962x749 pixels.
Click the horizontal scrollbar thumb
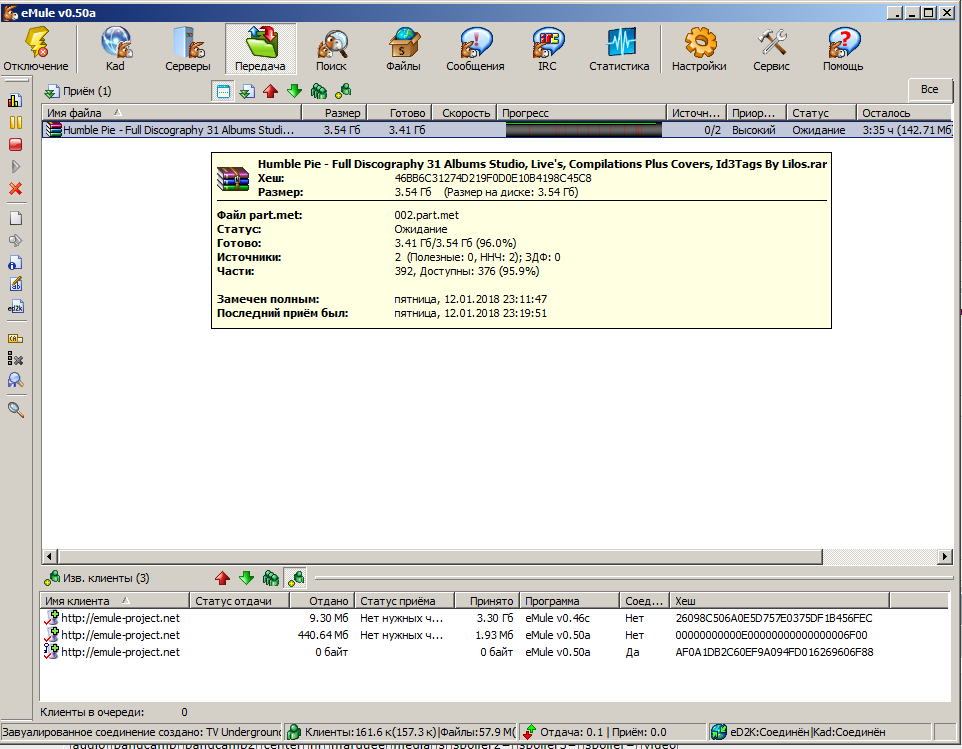tap(440, 556)
